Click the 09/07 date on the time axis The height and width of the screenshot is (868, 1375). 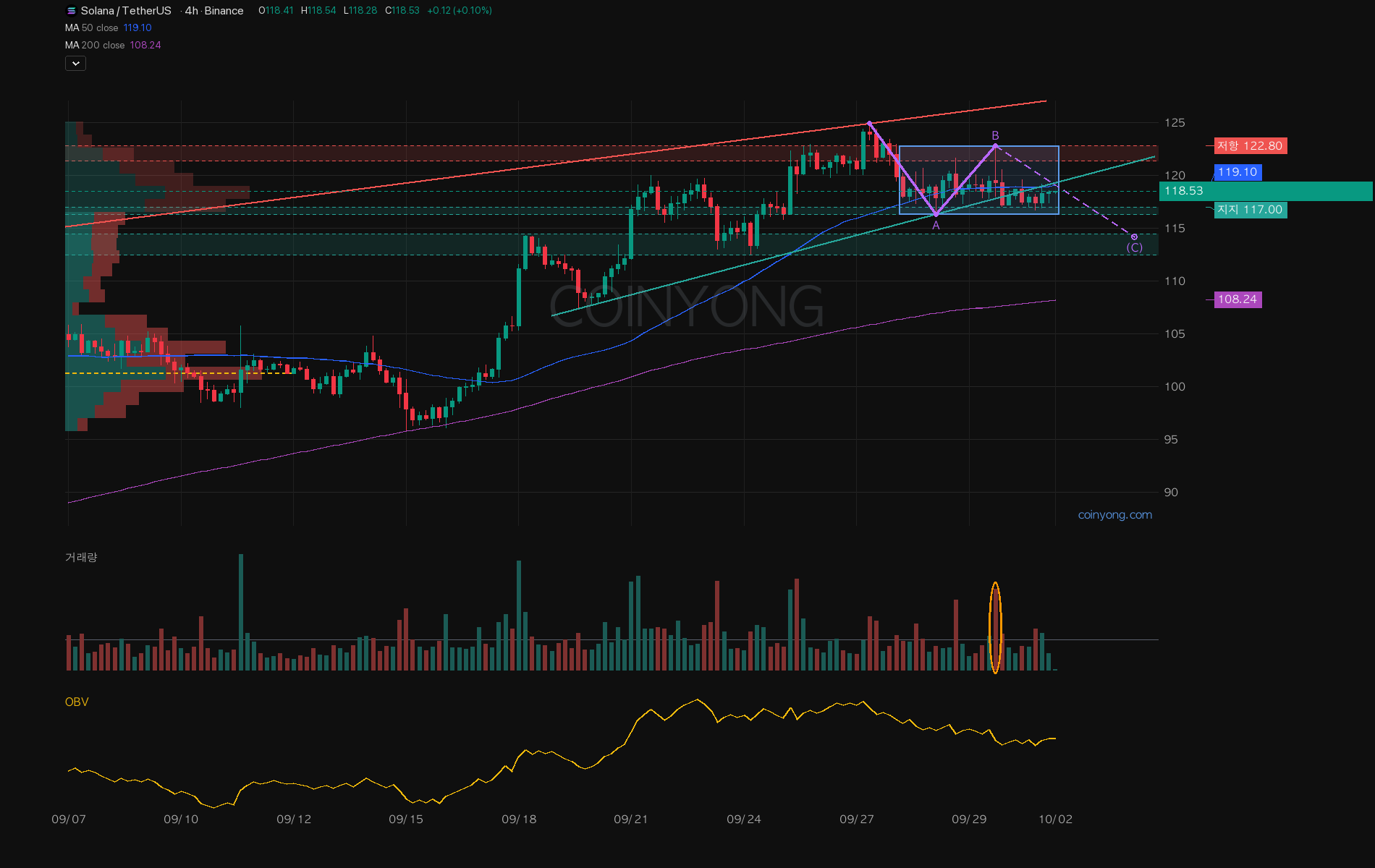[69, 820]
